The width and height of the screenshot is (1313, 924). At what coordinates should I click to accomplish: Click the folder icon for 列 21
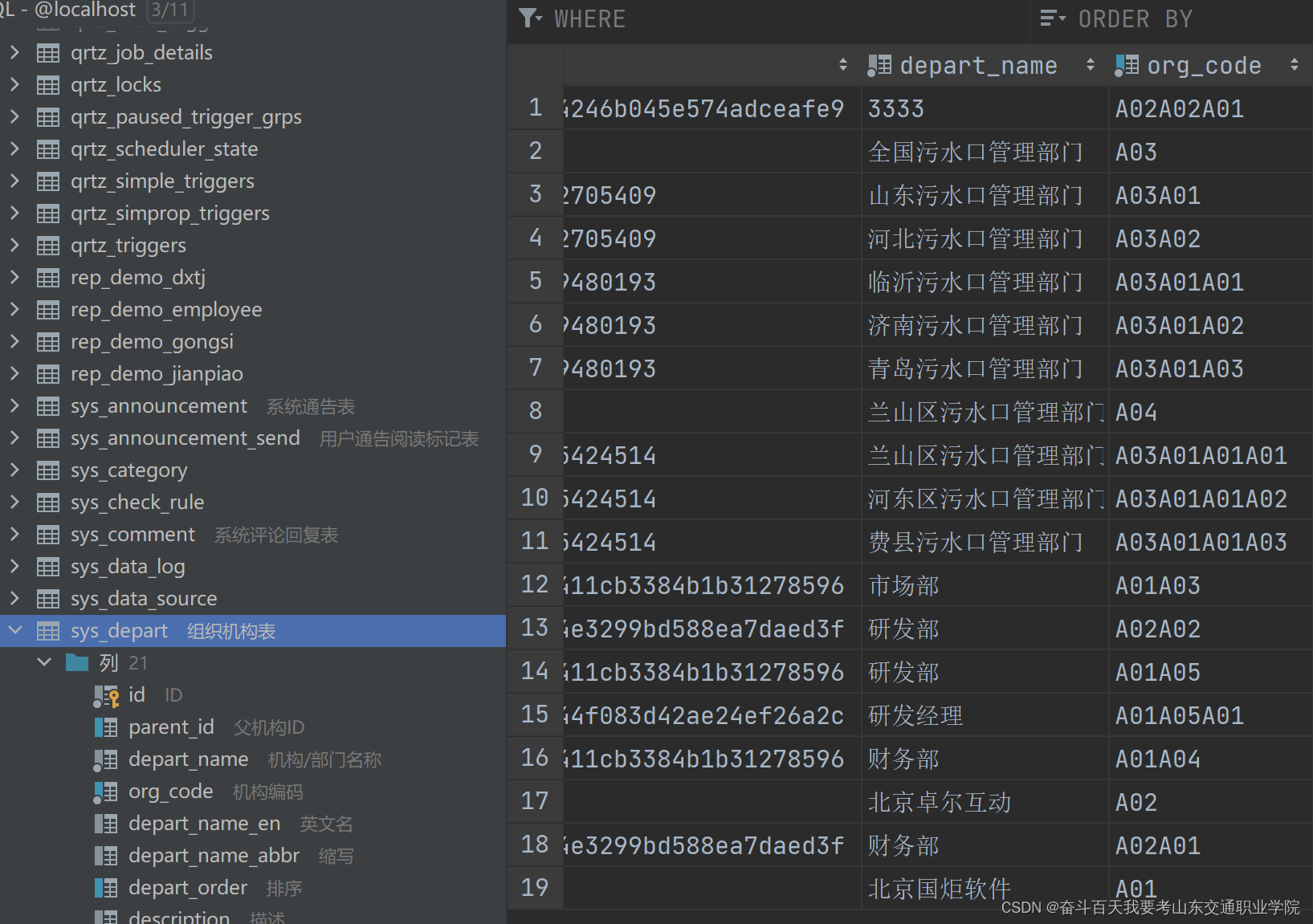click(77, 663)
